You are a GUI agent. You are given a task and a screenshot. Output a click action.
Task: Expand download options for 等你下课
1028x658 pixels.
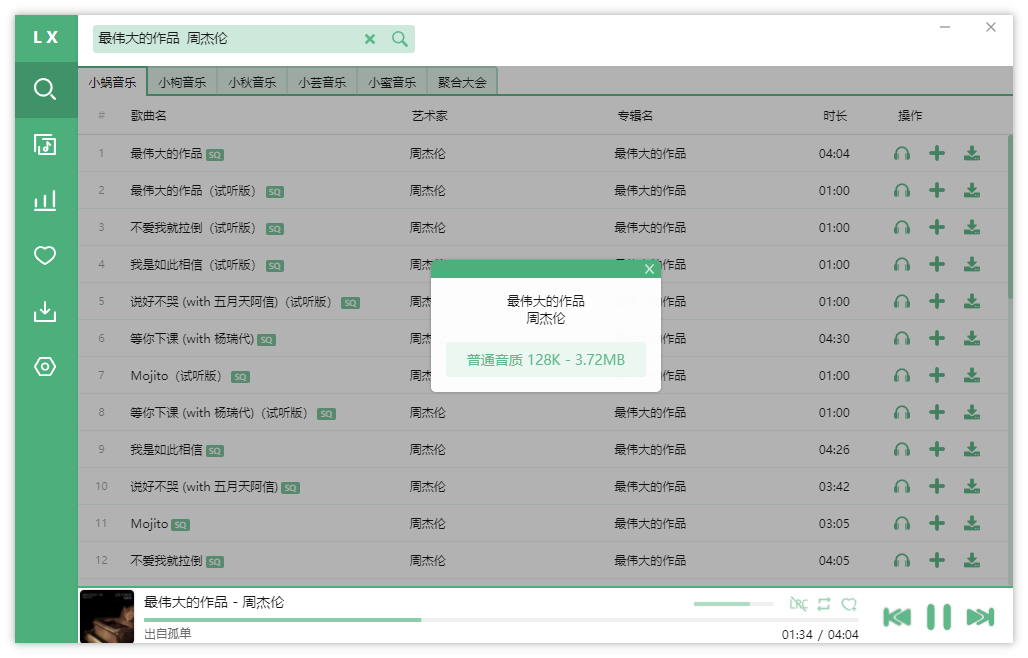[973, 339]
